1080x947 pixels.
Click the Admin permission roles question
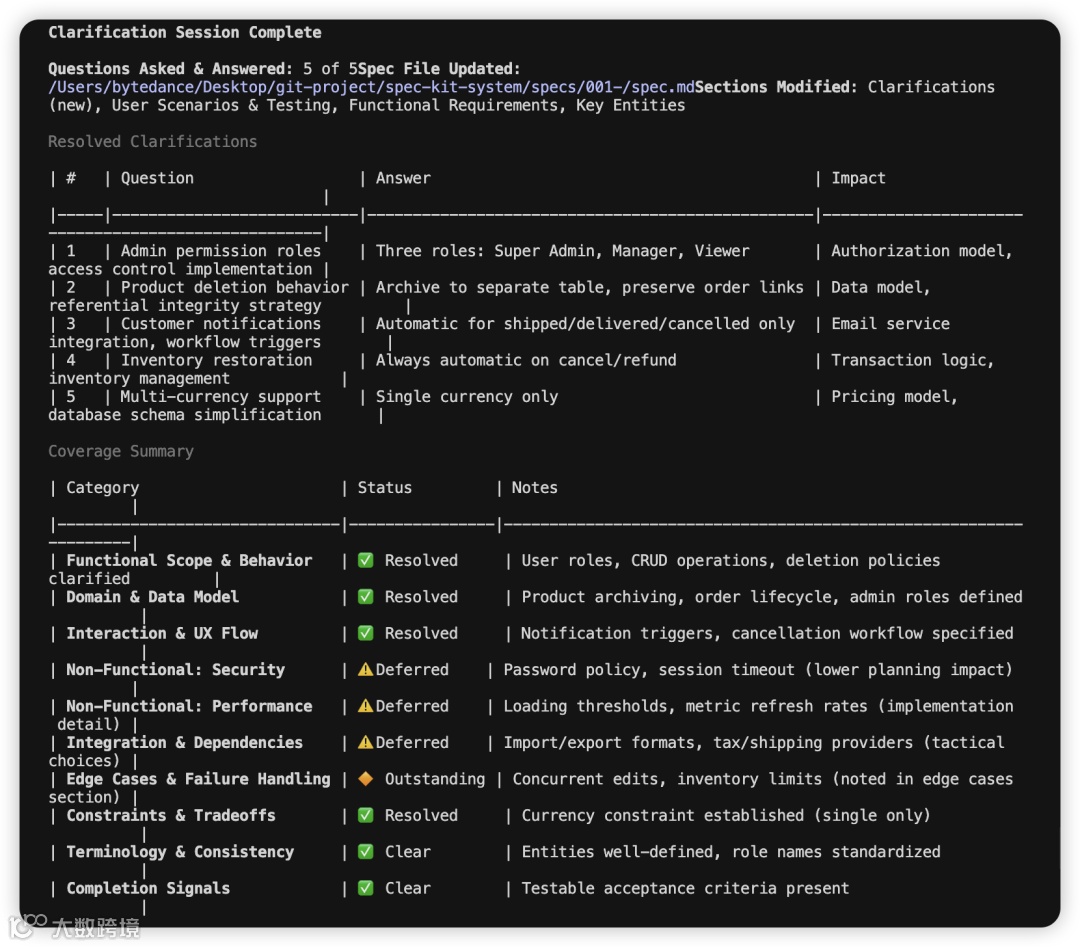(x=221, y=251)
